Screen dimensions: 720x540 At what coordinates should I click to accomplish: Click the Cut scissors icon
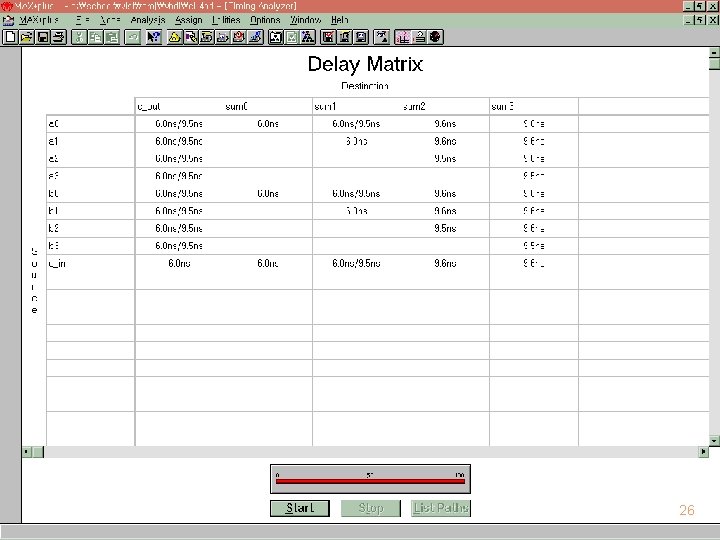point(79,37)
